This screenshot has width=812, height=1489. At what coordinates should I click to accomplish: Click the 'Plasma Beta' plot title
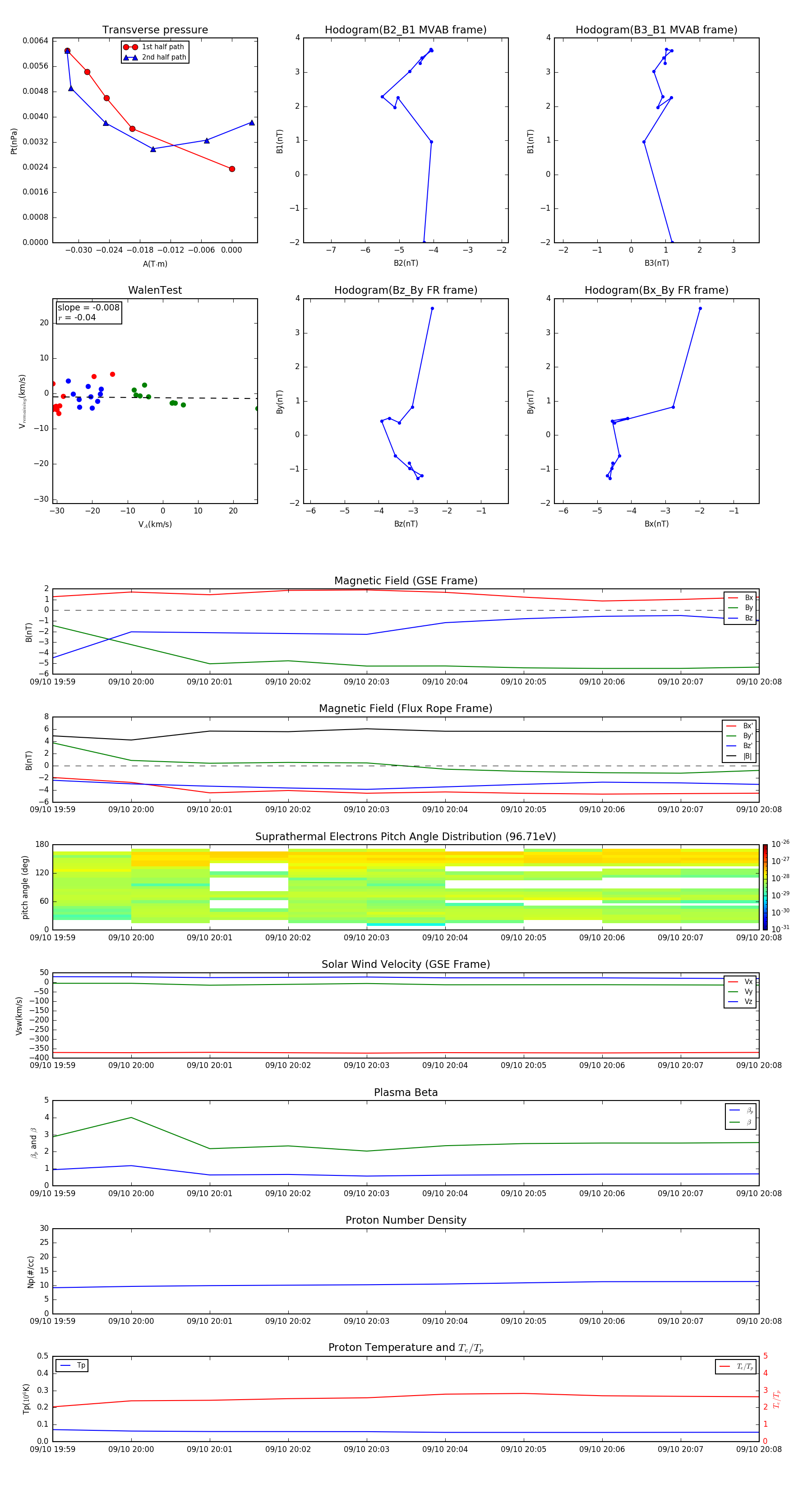[406, 1092]
